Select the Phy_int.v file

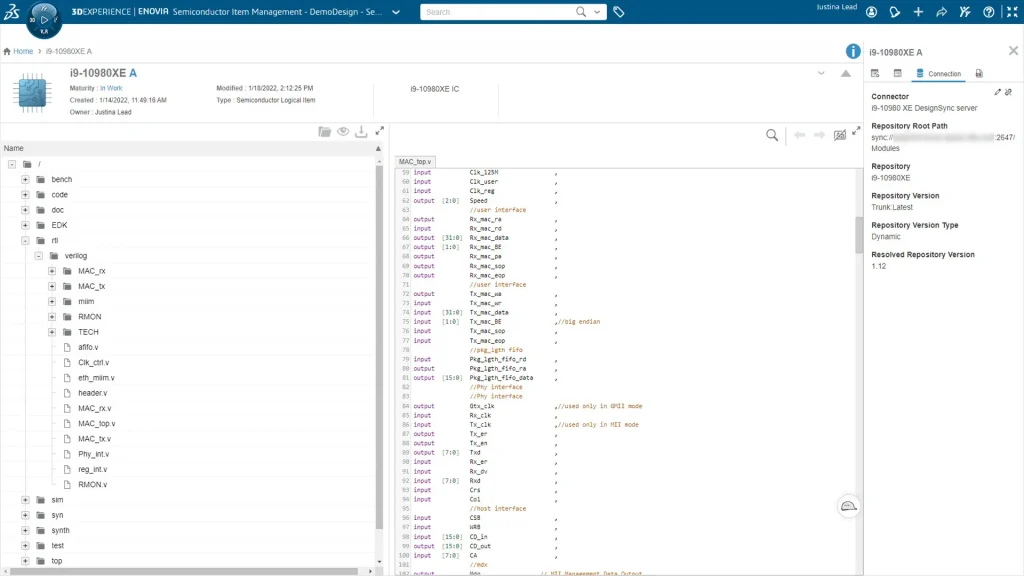93,454
